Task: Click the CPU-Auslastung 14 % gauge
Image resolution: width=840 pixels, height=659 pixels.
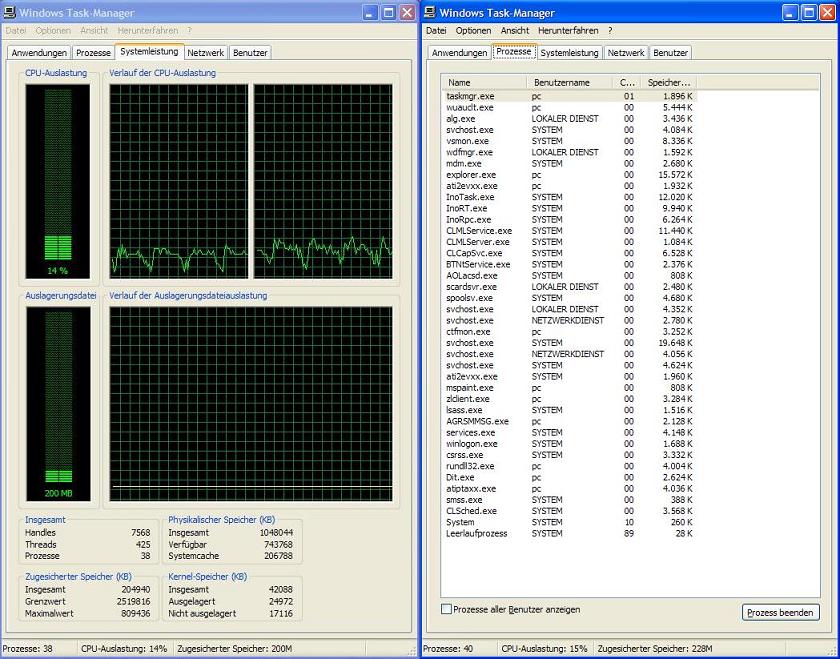Action: 58,181
